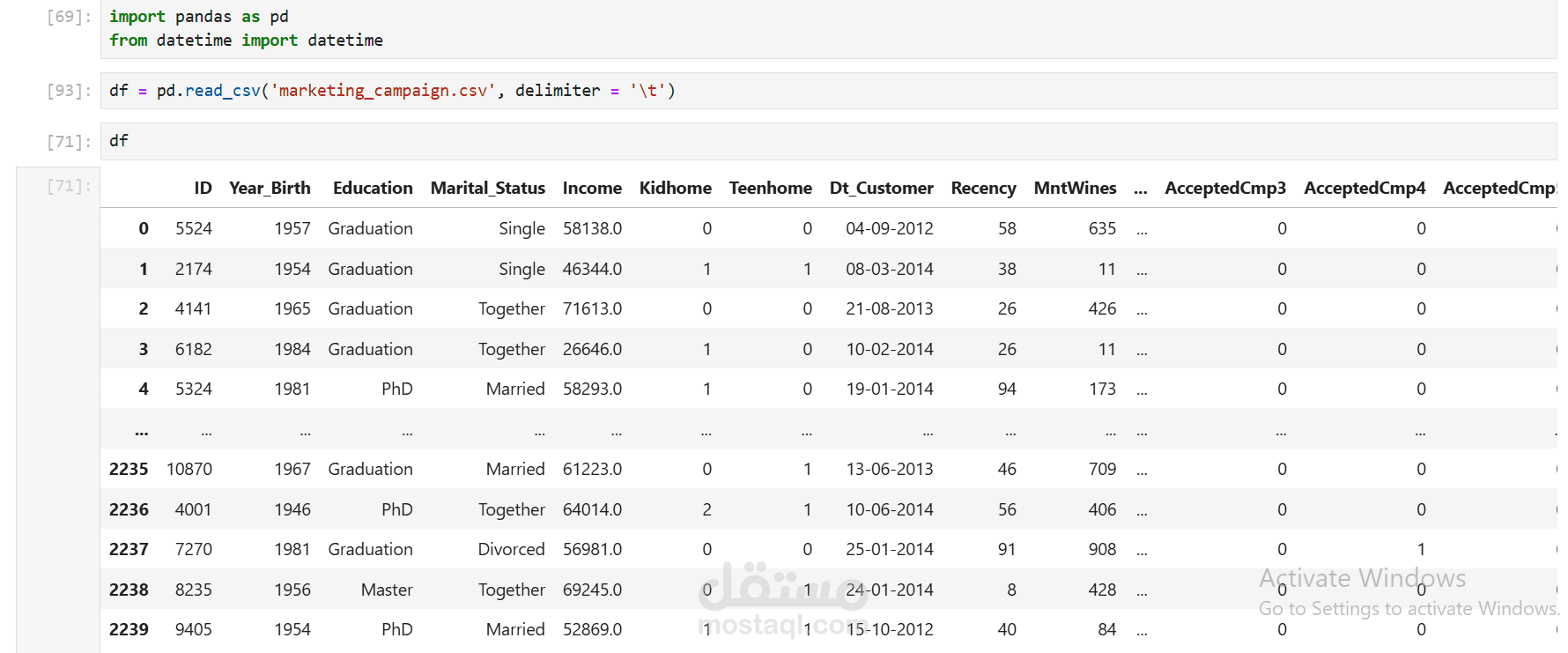The image size is (1568, 653).
Task: Click the income value 58293.0
Action: pos(592,389)
